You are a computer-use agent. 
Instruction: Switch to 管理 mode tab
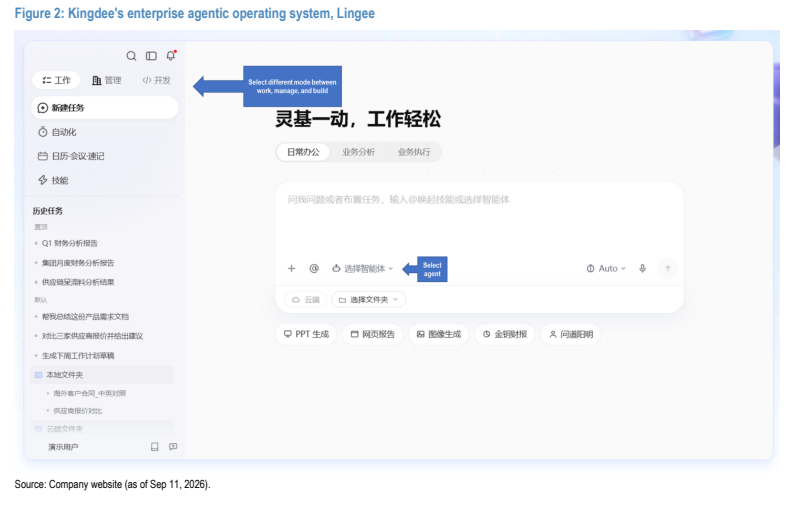[106, 80]
